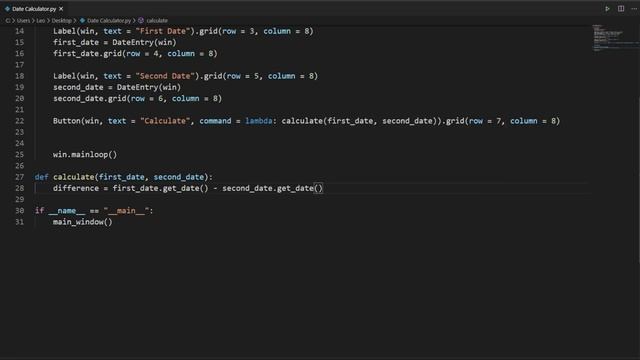Screen dimensions: 640x360
Task: Open the C: breadcrumb segment
Action: pos(8,20)
